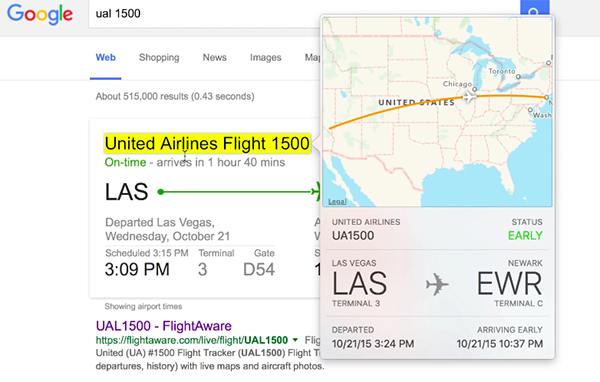Click into the search field containing ual 1500

coord(207,14)
